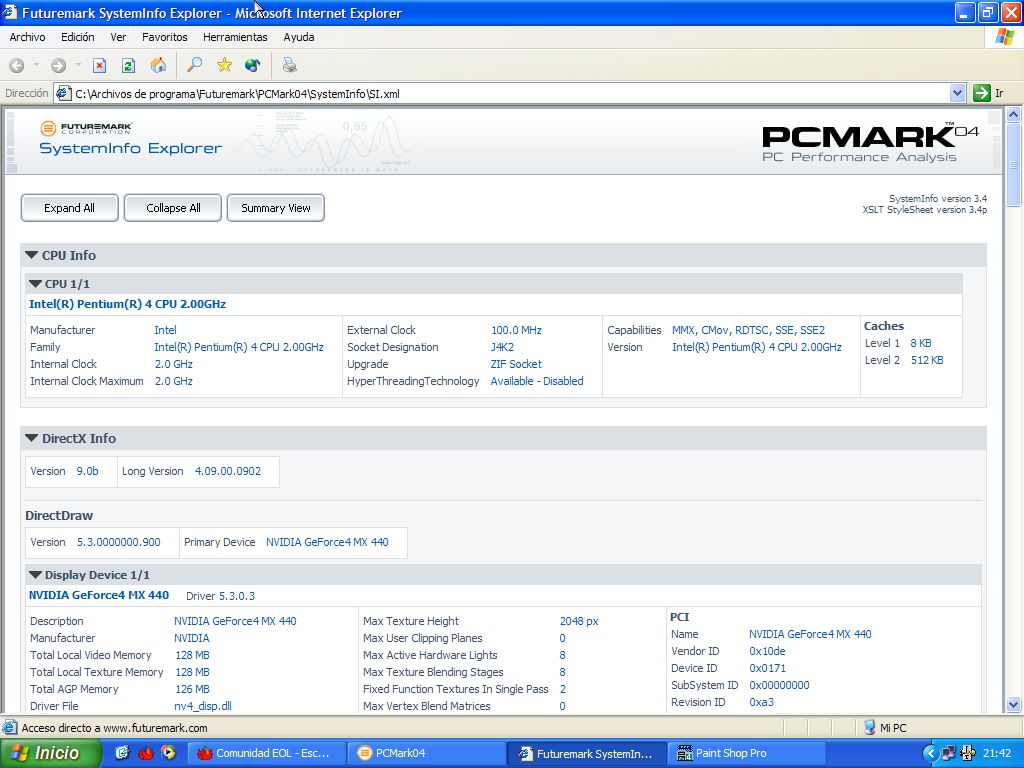This screenshot has height=768, width=1024.
Task: Open the Inicio start button
Action: (x=51, y=753)
